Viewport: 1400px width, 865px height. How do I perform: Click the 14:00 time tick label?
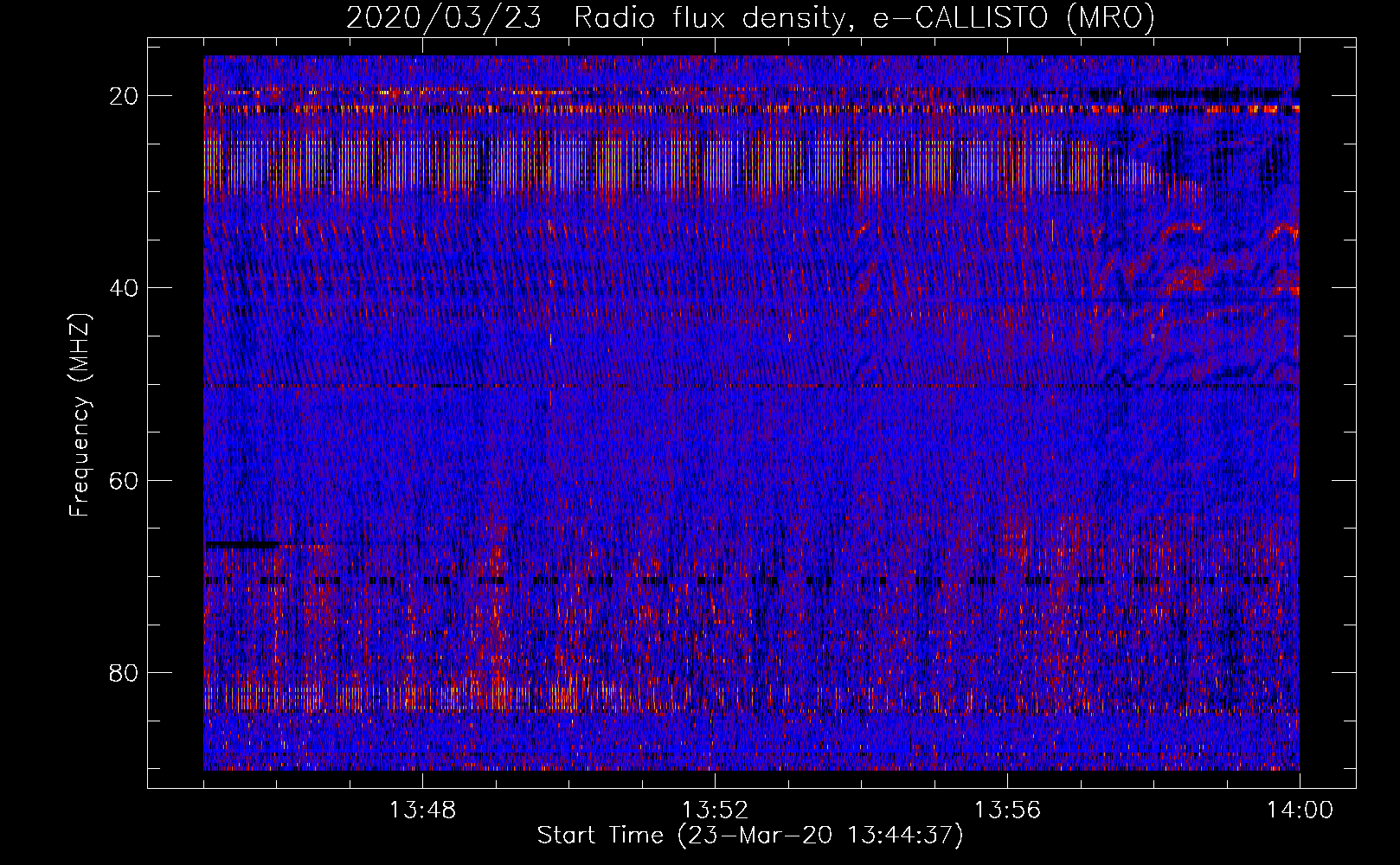click(x=1300, y=811)
